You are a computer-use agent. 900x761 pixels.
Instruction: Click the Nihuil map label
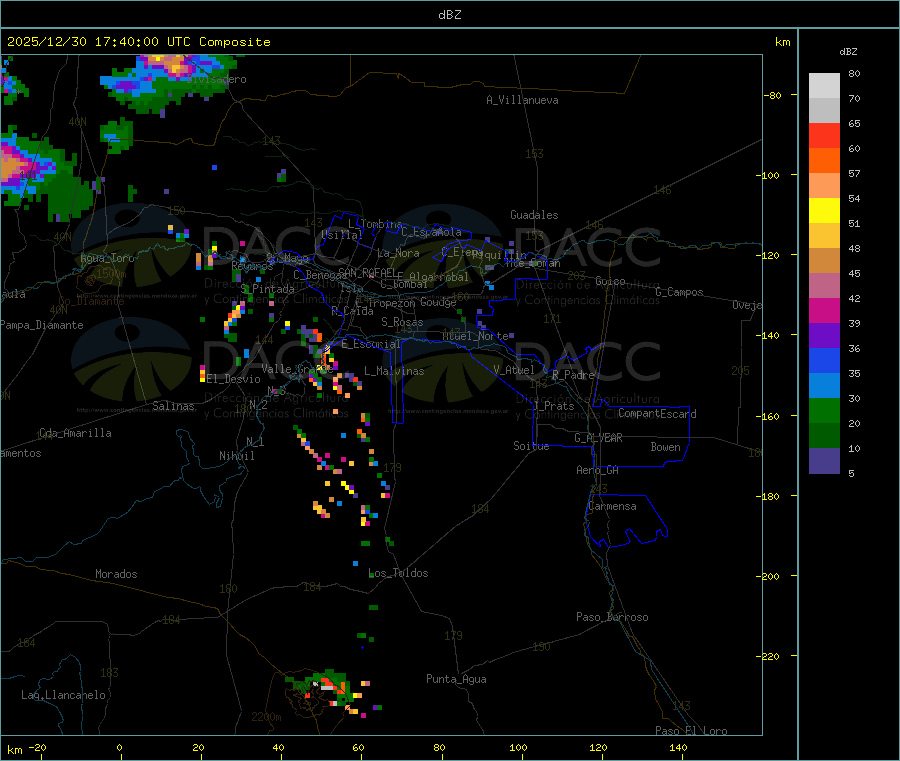237,456
